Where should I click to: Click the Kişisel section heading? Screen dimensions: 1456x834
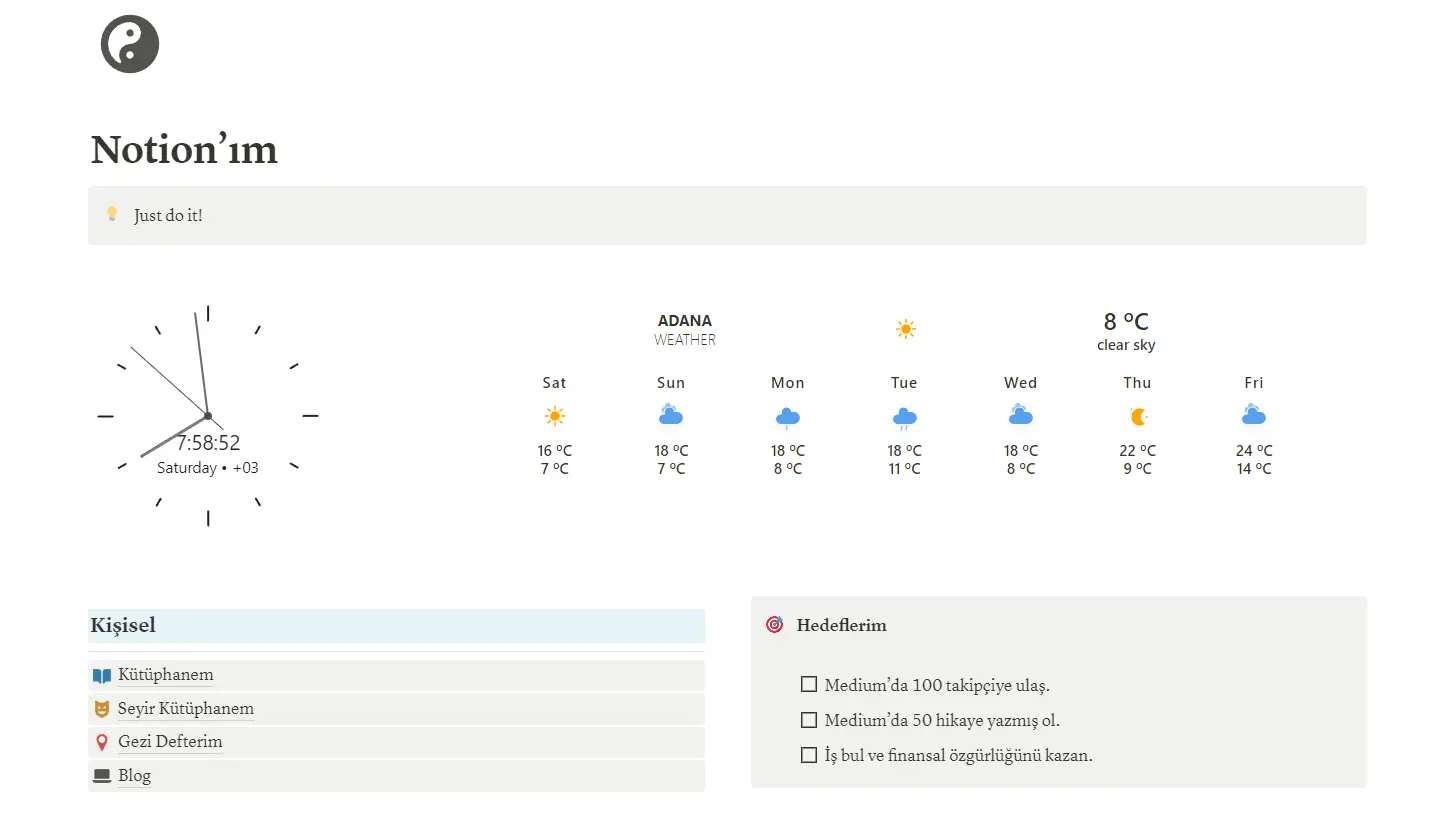tap(123, 626)
